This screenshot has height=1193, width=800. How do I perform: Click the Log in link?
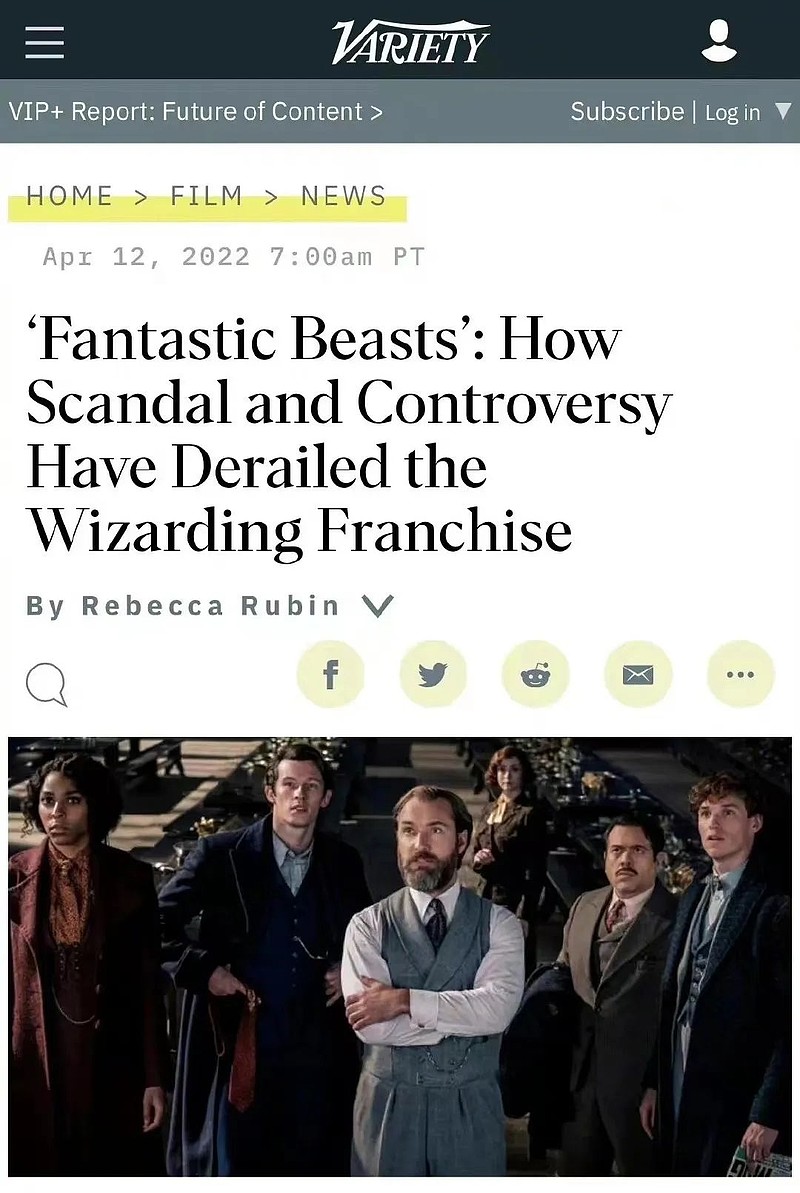click(732, 113)
